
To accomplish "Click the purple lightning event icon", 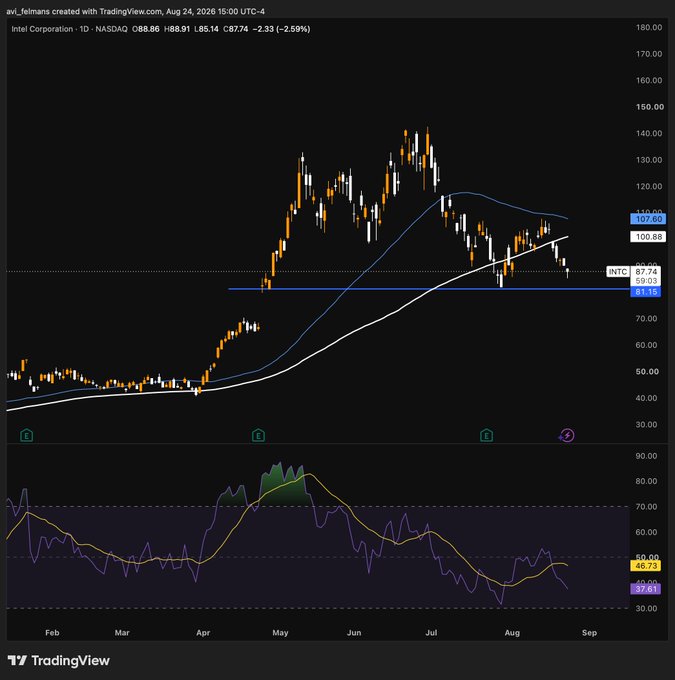I will (x=567, y=435).
